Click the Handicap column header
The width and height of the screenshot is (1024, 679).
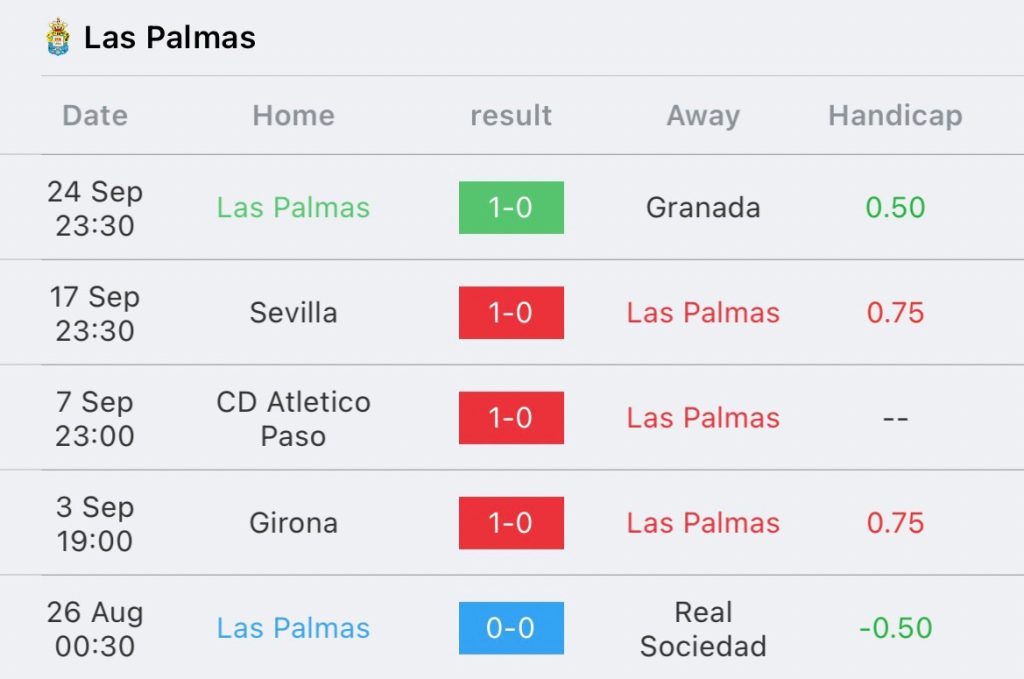(x=895, y=116)
